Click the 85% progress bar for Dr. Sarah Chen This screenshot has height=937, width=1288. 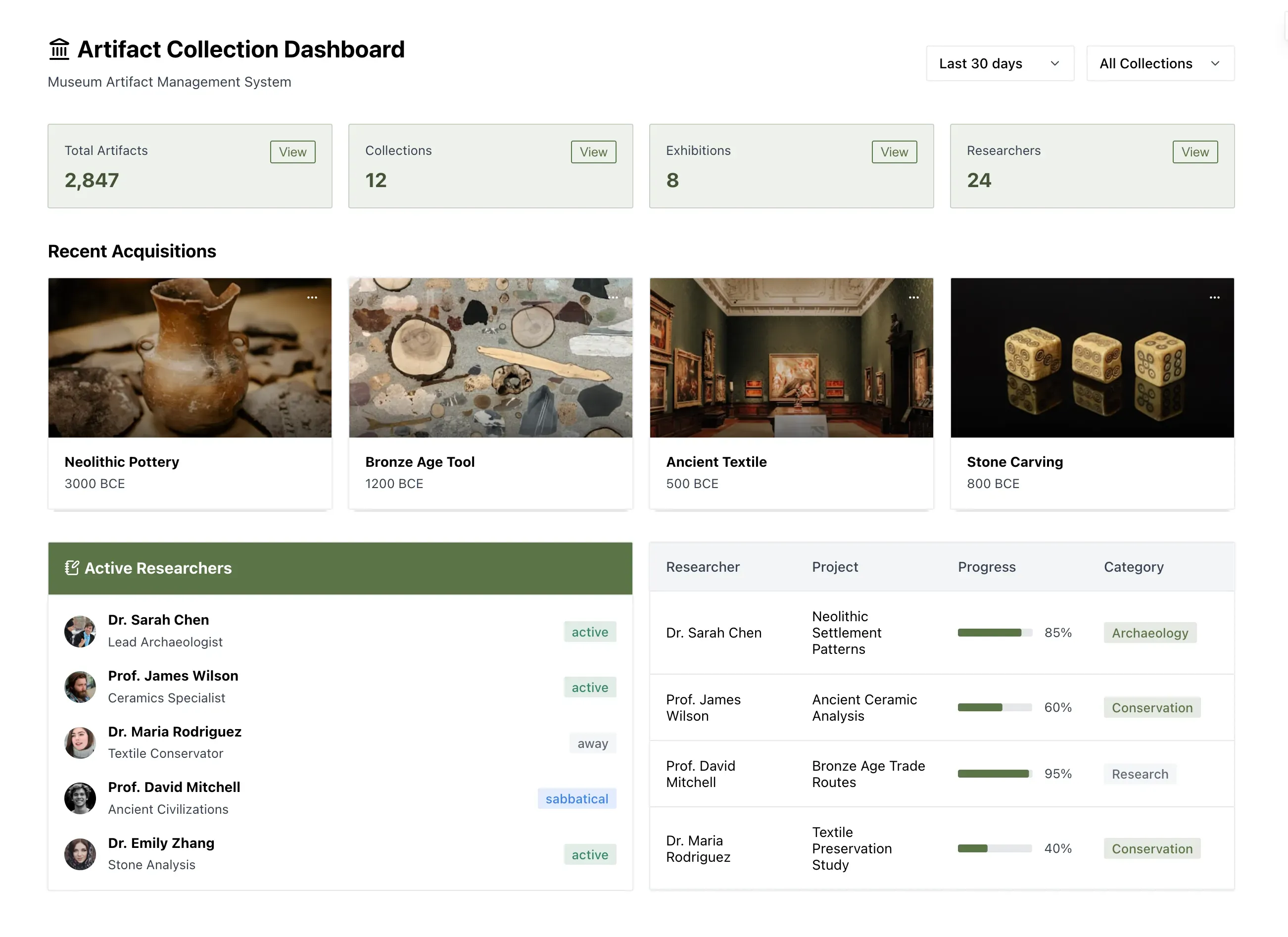[x=995, y=633]
